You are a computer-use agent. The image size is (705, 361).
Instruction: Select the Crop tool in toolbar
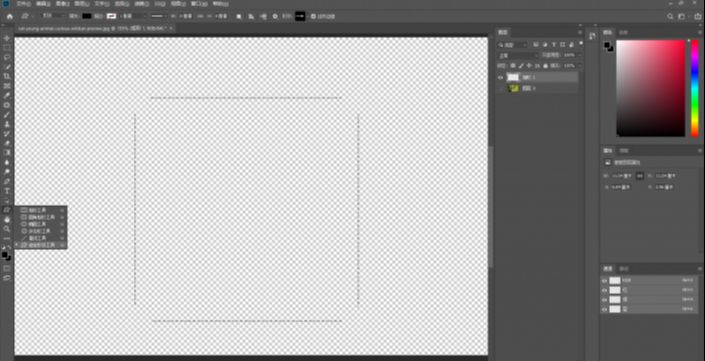pos(7,76)
